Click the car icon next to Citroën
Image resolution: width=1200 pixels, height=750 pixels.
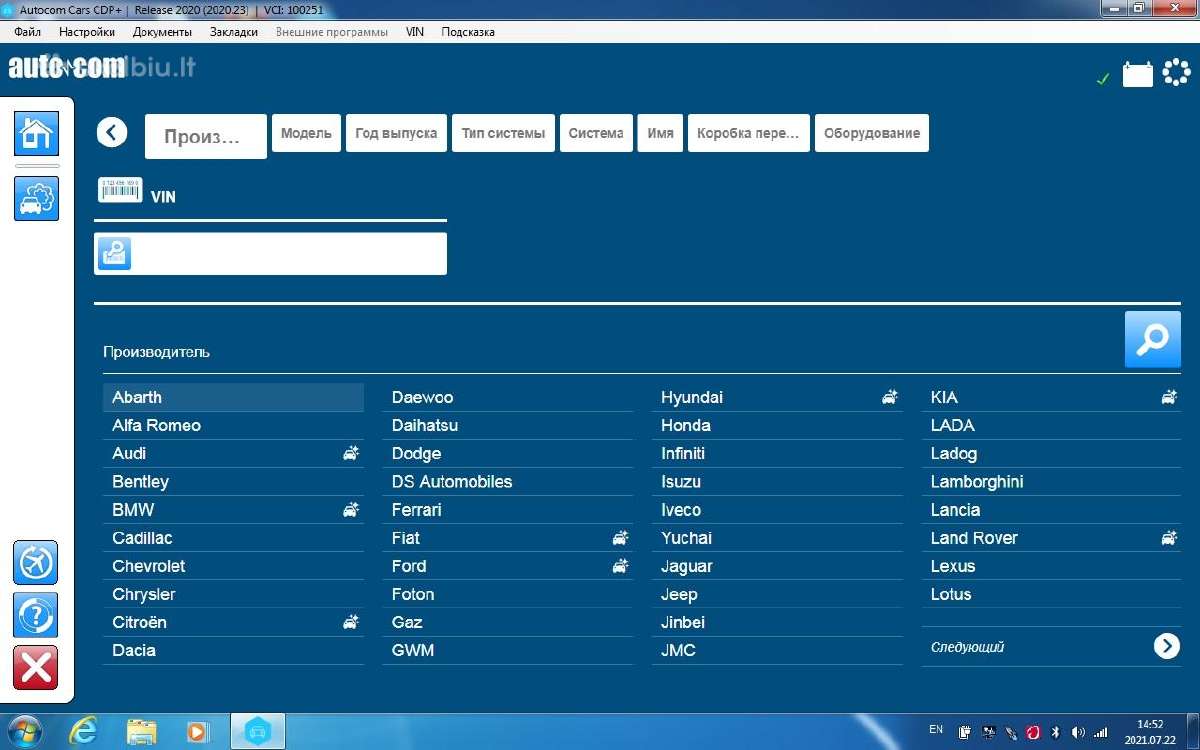(x=351, y=622)
